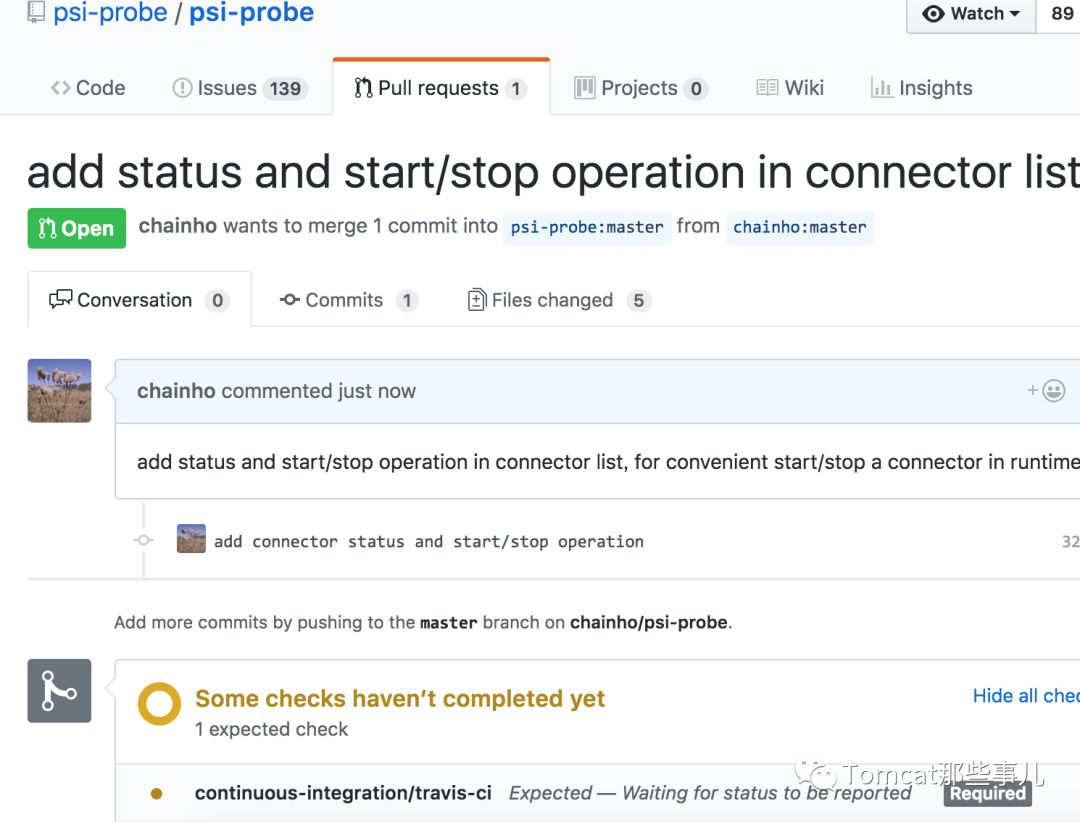Click the chainho/psi-probe repository text
The width and height of the screenshot is (1080, 822).
(x=648, y=622)
